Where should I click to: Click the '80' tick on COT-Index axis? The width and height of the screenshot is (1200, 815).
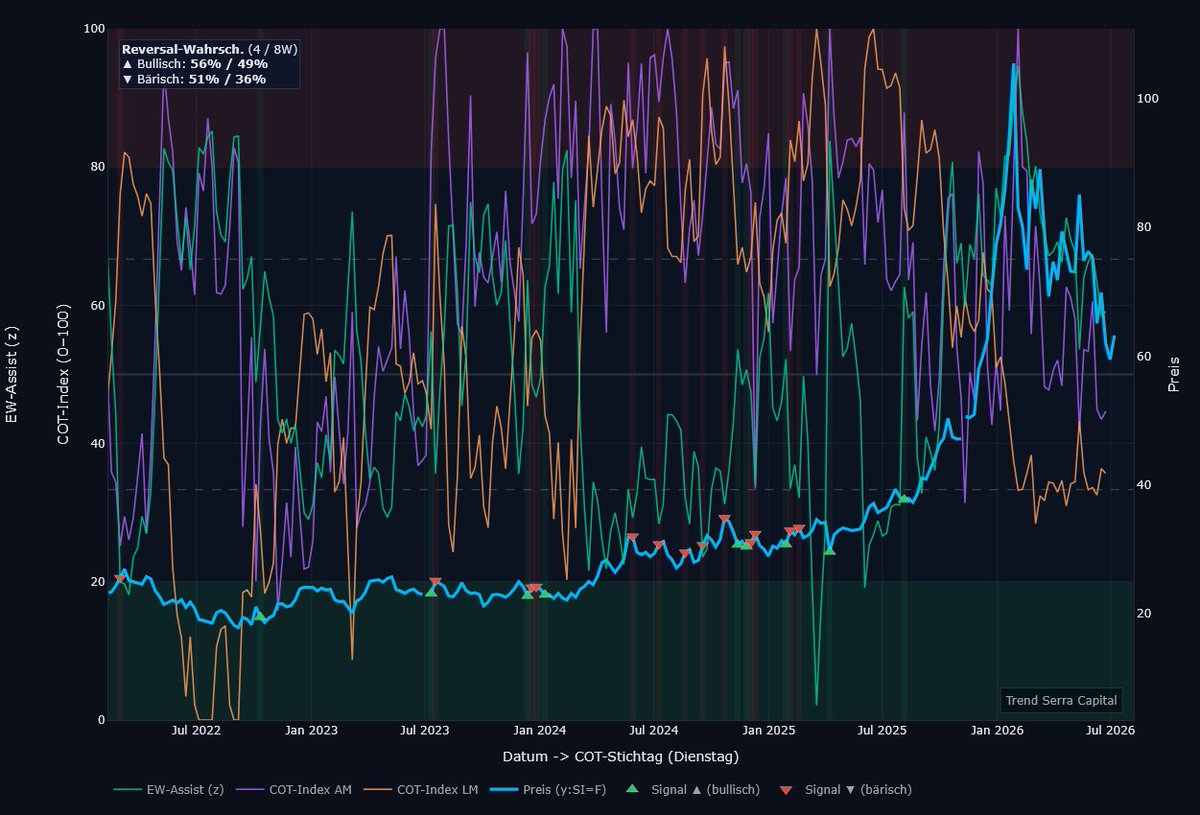coord(98,167)
